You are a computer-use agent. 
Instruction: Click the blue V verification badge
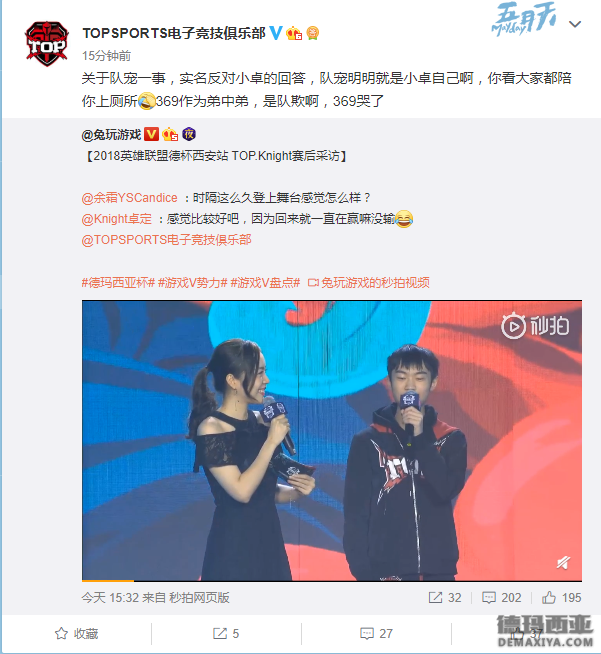(x=275, y=33)
